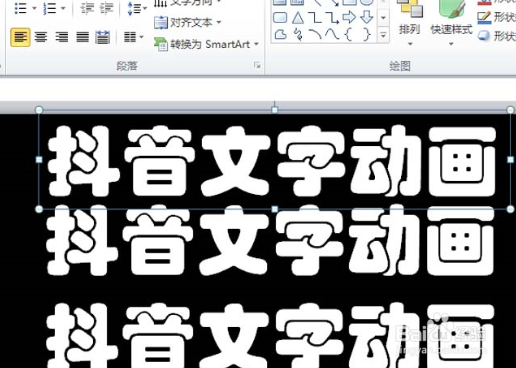Open the text columns dropdown
The height and width of the screenshot is (368, 516).
[x=134, y=37]
